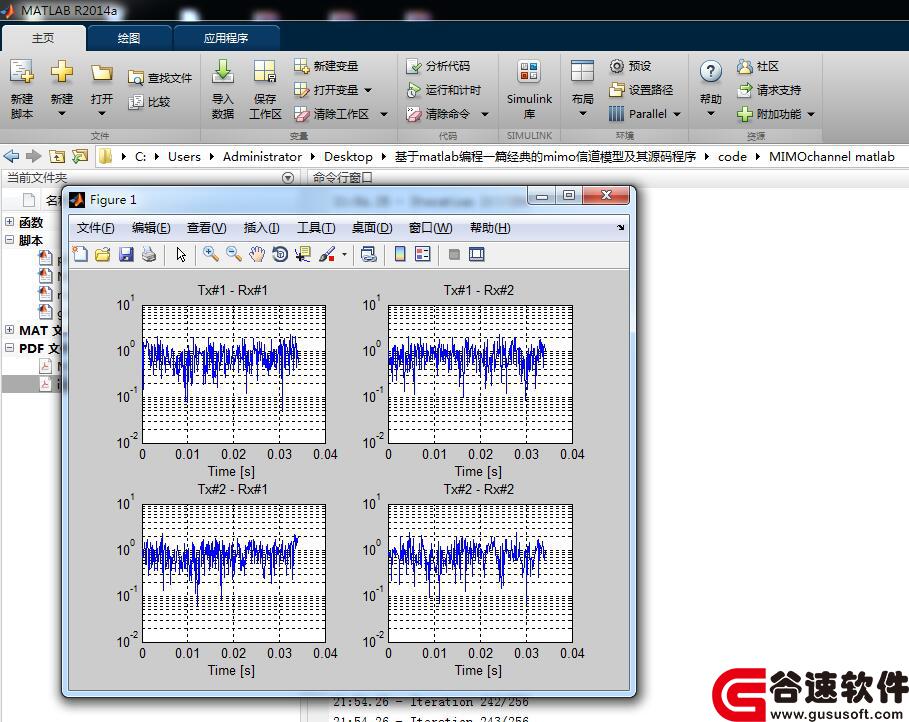The image size is (909, 722).
Task: Toggle Insert Colorbar in Figure toolbar
Action: [x=400, y=254]
